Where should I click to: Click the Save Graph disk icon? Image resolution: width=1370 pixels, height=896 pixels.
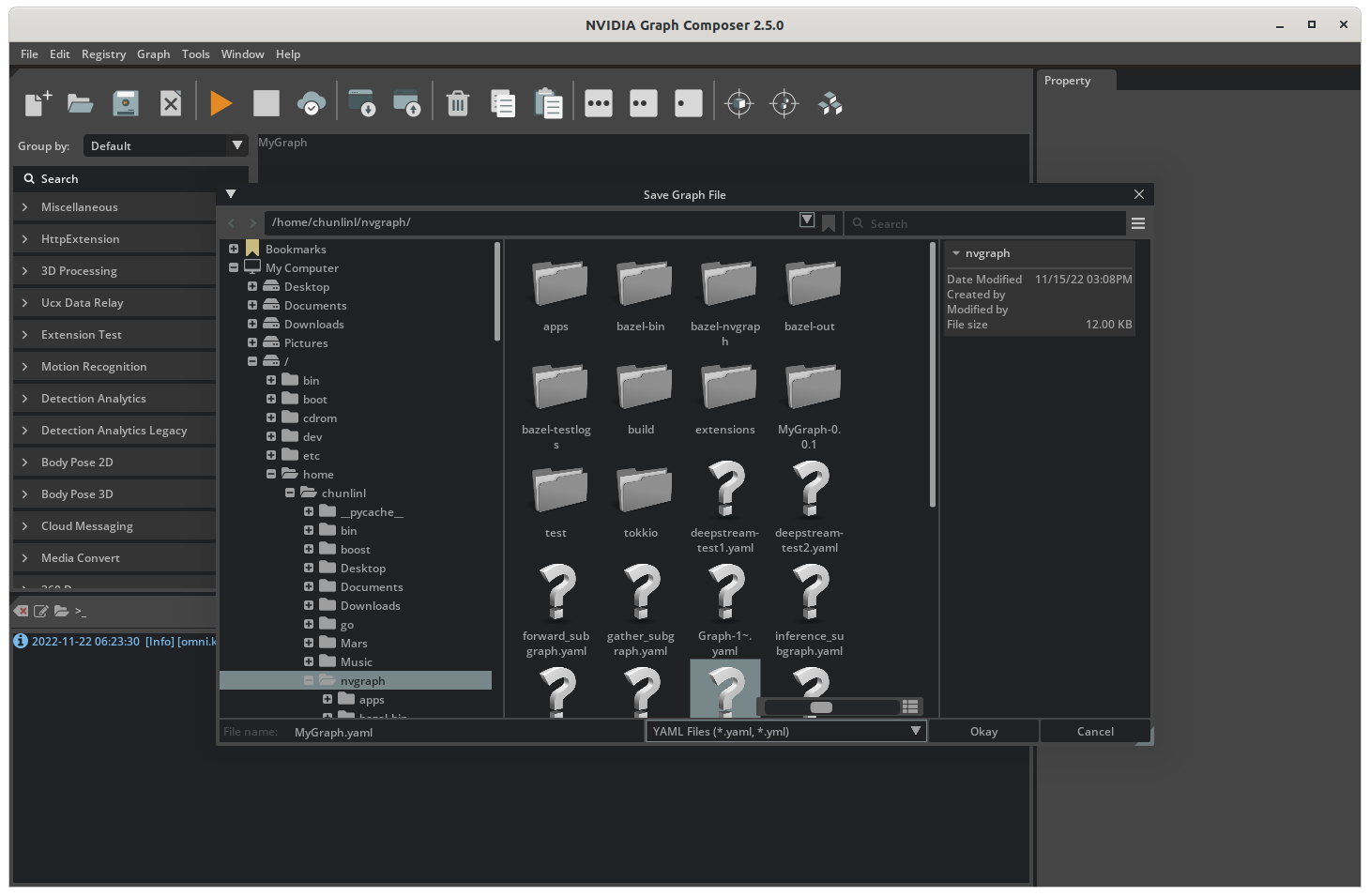pyautogui.click(x=126, y=103)
